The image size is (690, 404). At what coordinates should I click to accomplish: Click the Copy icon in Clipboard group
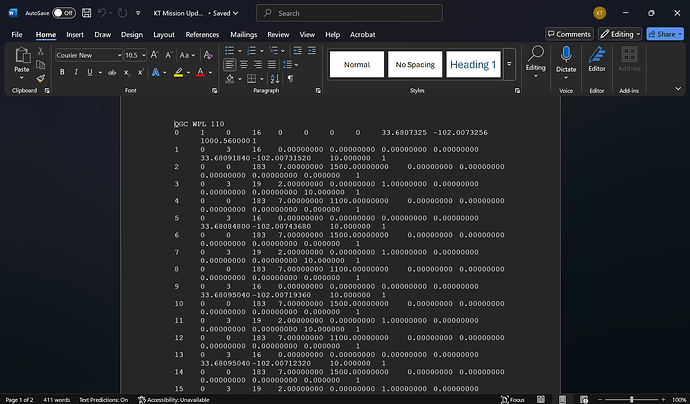tap(40, 65)
